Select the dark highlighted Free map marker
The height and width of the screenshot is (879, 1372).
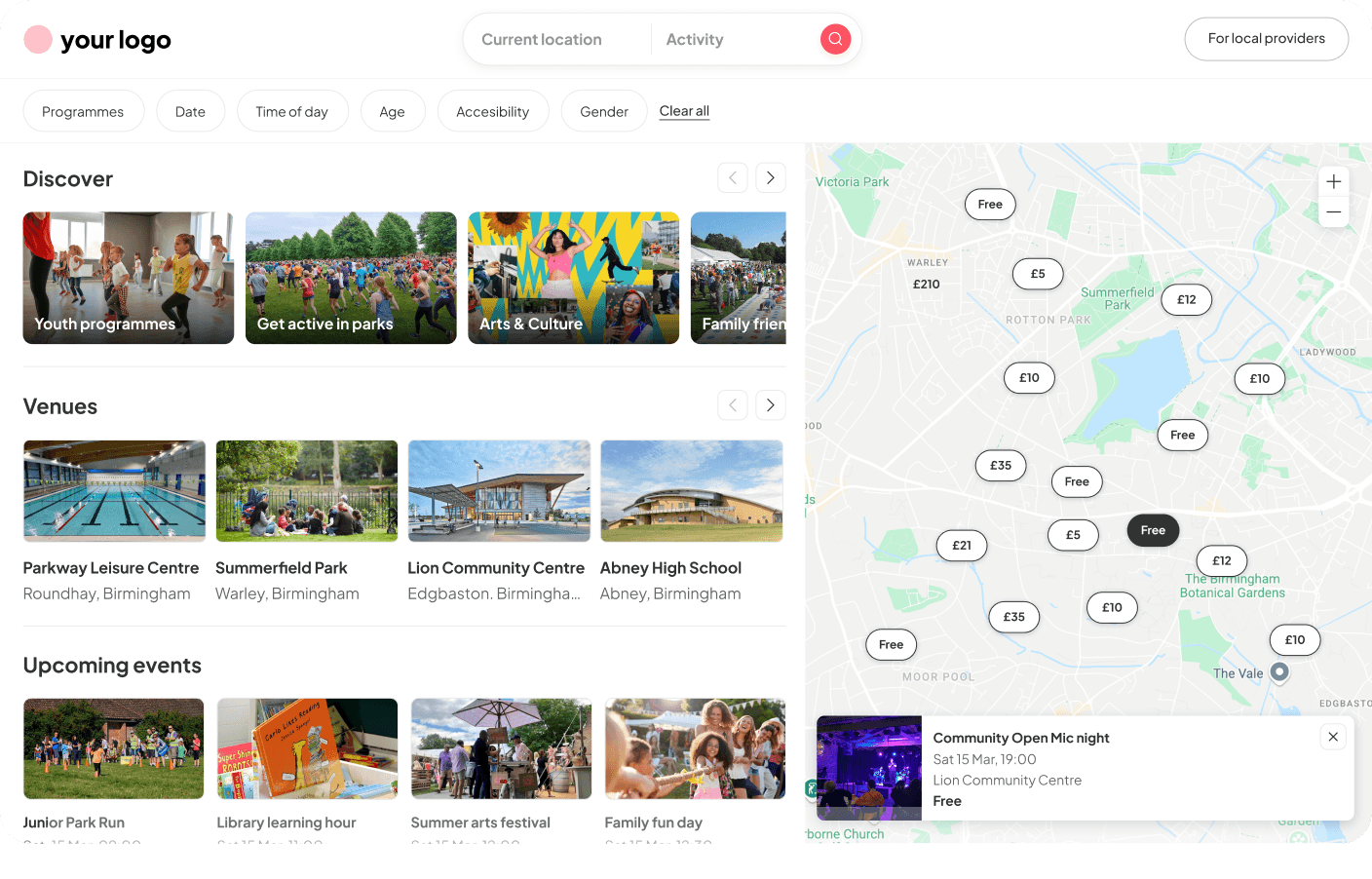tap(1154, 530)
